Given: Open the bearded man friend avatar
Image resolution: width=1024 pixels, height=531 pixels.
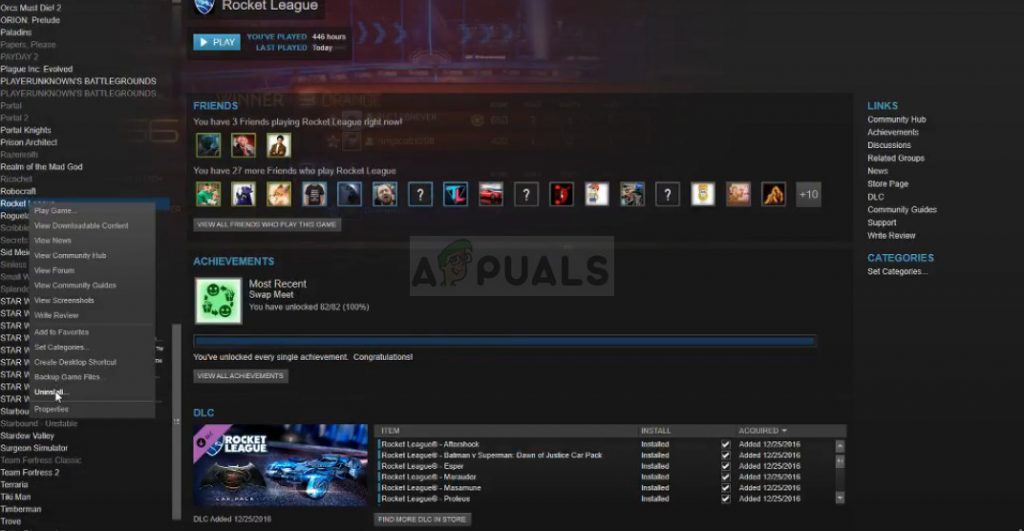Looking at the screenshot, I should (385, 194).
